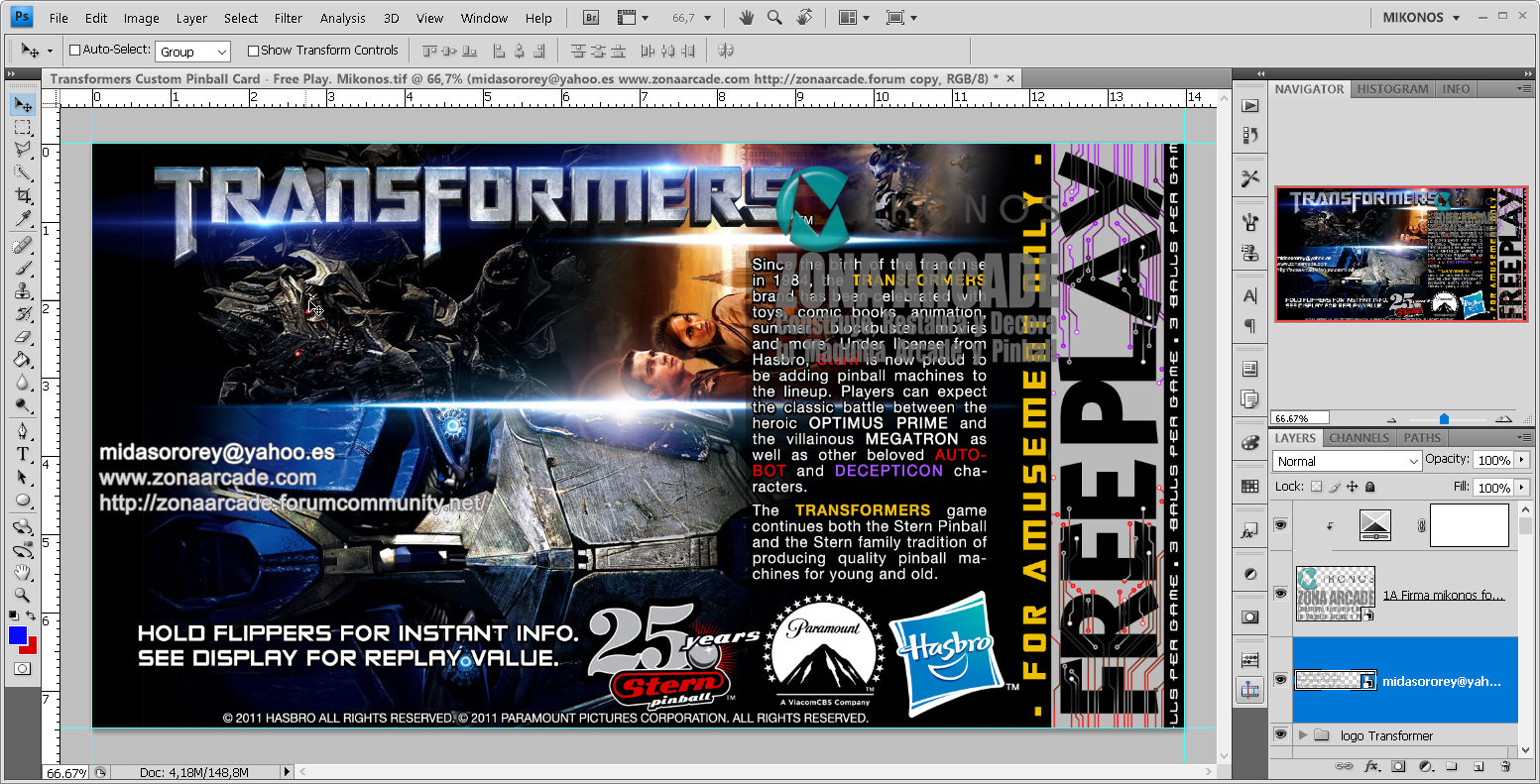Image resolution: width=1540 pixels, height=784 pixels.
Task: Select the 3D Rotate tool
Action: click(x=23, y=527)
